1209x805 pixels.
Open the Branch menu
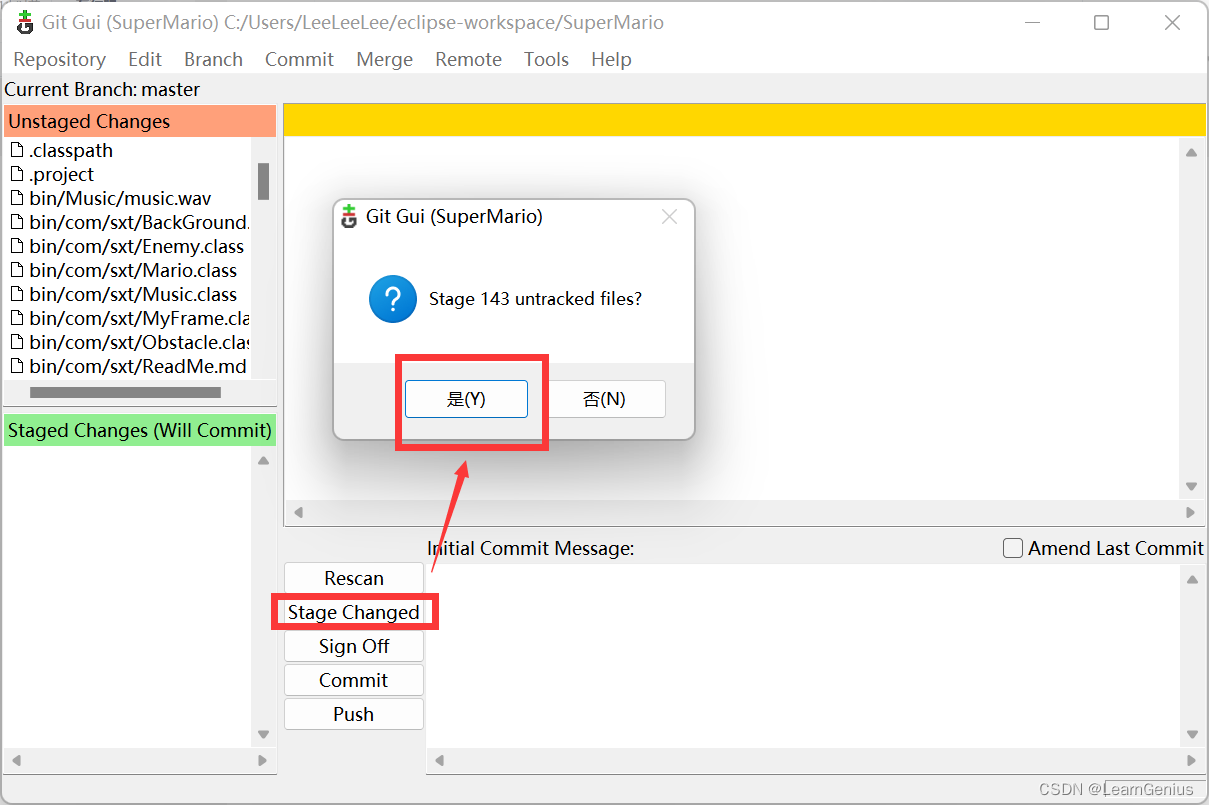pyautogui.click(x=213, y=59)
